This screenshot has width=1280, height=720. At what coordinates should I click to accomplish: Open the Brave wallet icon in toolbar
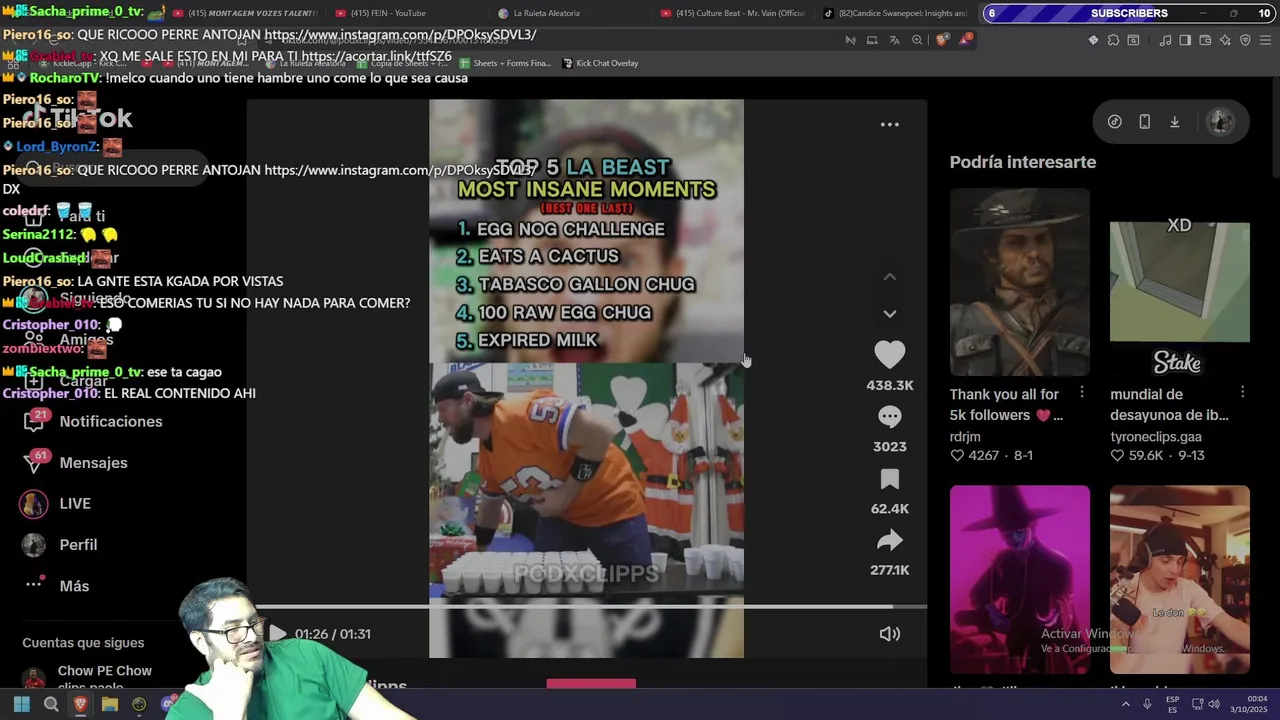(x=1205, y=40)
